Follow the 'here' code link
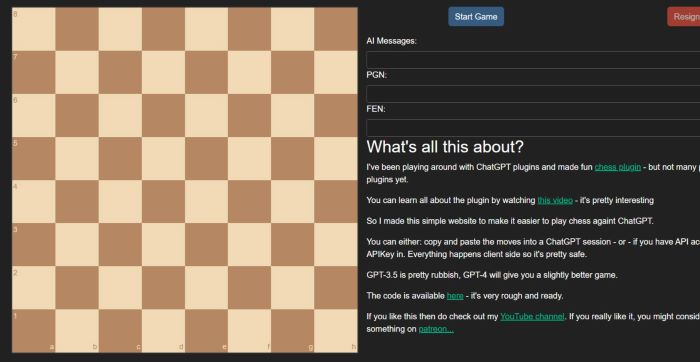 coord(455,296)
